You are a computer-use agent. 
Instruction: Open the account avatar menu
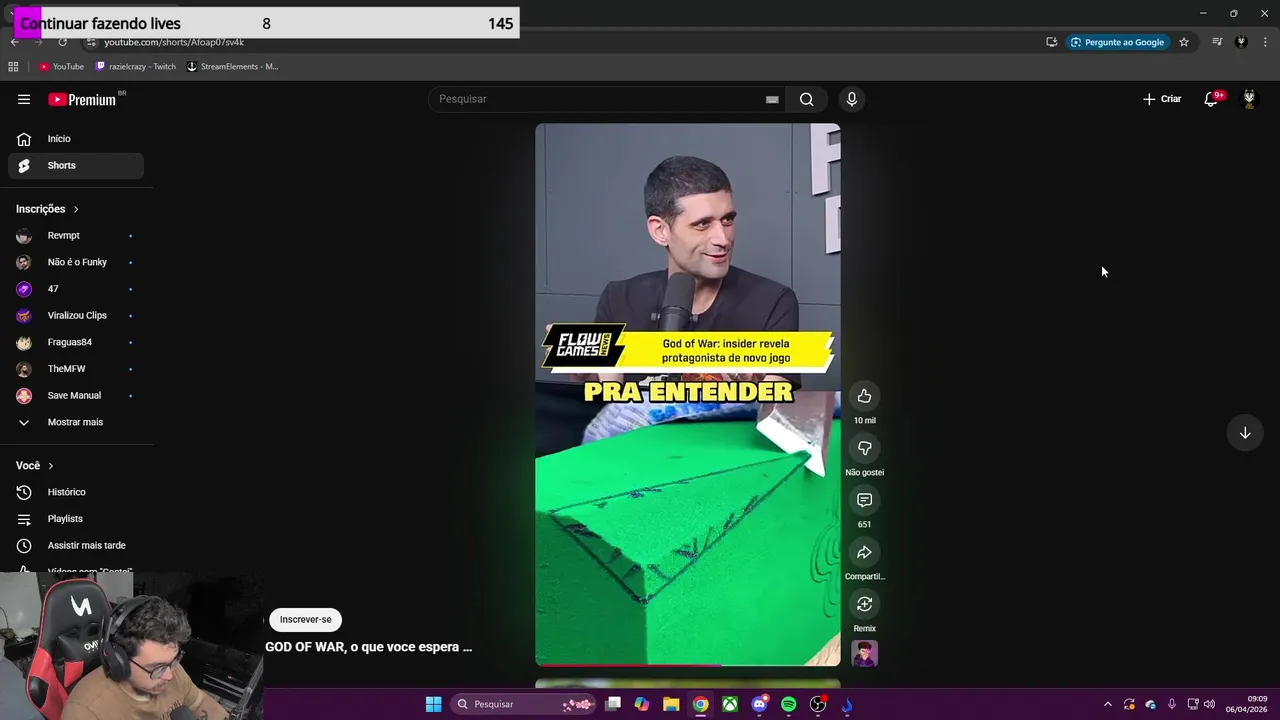[1249, 99]
